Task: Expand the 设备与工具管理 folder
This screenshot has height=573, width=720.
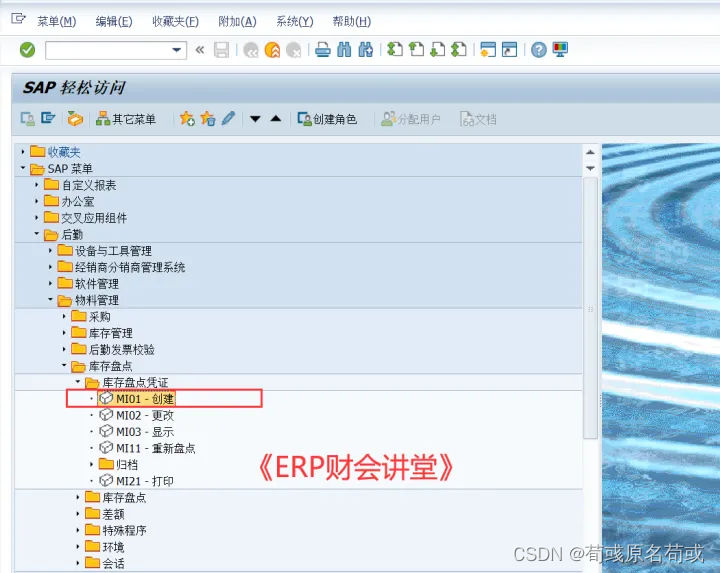Action: (x=51, y=250)
